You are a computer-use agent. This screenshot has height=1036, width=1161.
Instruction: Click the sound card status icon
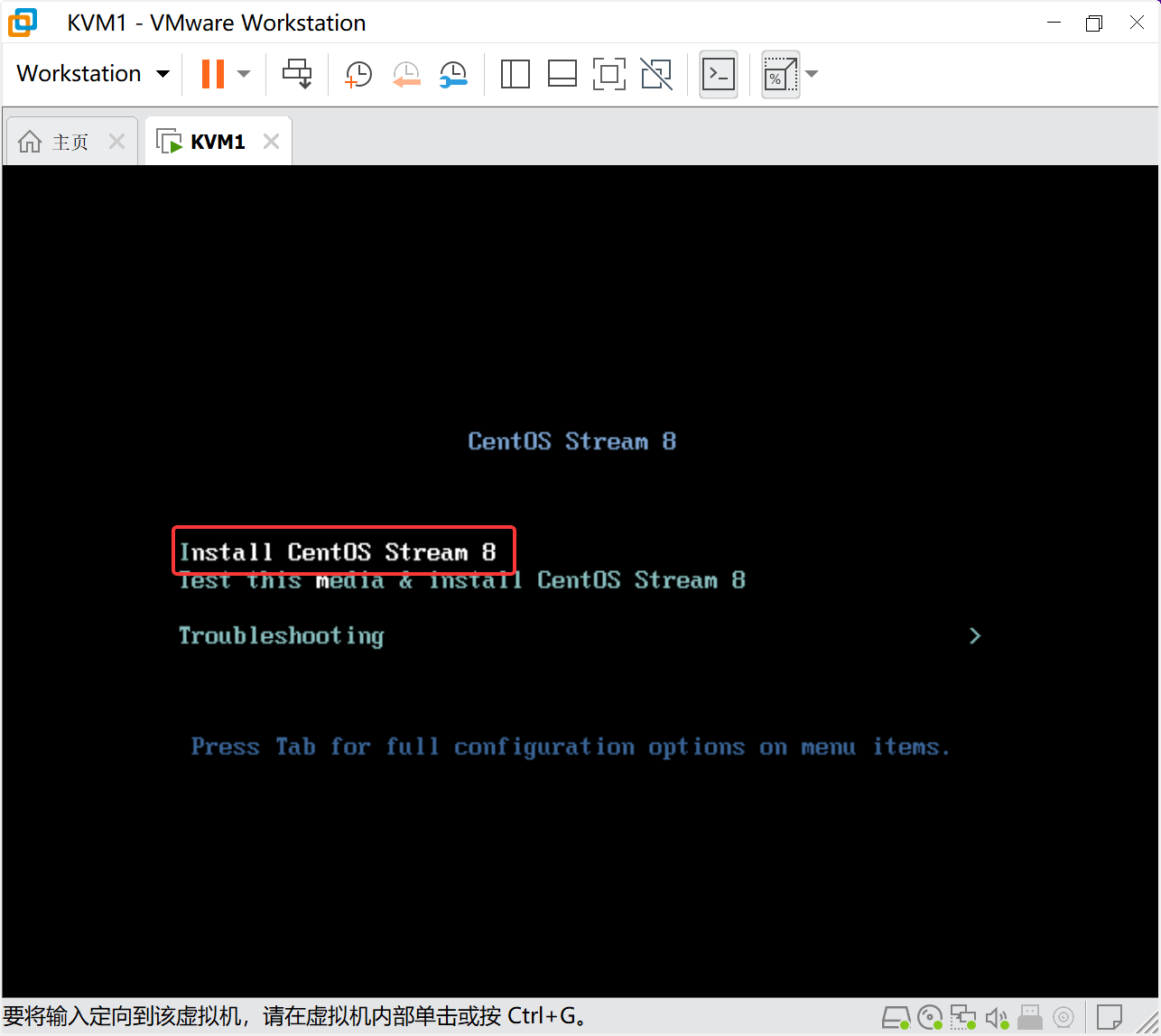pos(997,1018)
